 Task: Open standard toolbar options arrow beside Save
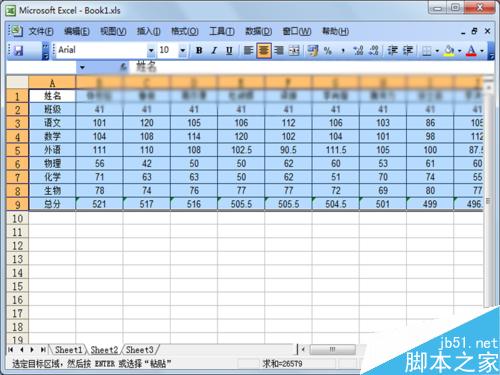[45, 51]
